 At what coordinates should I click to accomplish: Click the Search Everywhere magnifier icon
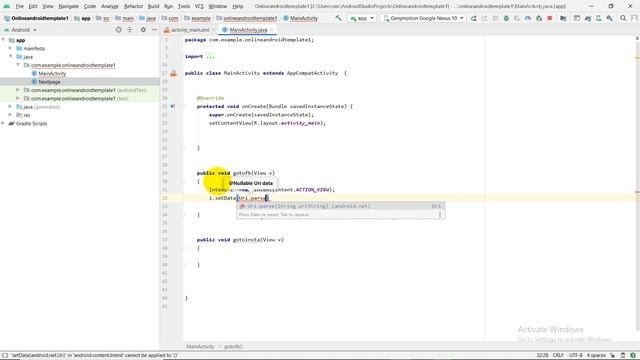623,18
